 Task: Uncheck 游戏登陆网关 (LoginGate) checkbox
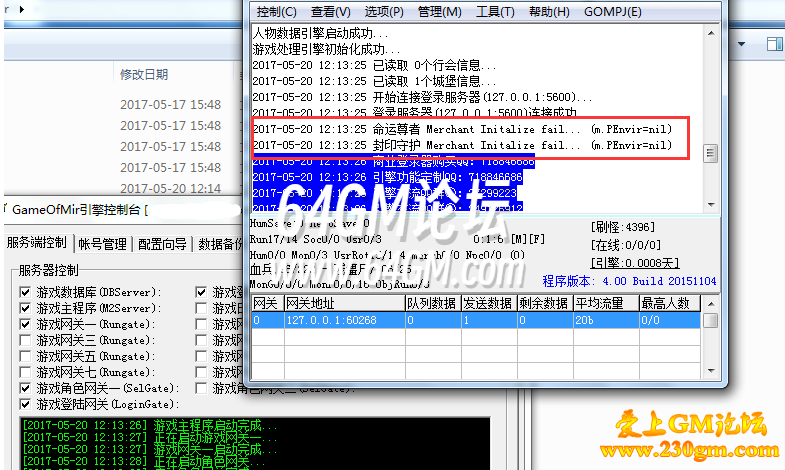pyautogui.click(x=25, y=404)
